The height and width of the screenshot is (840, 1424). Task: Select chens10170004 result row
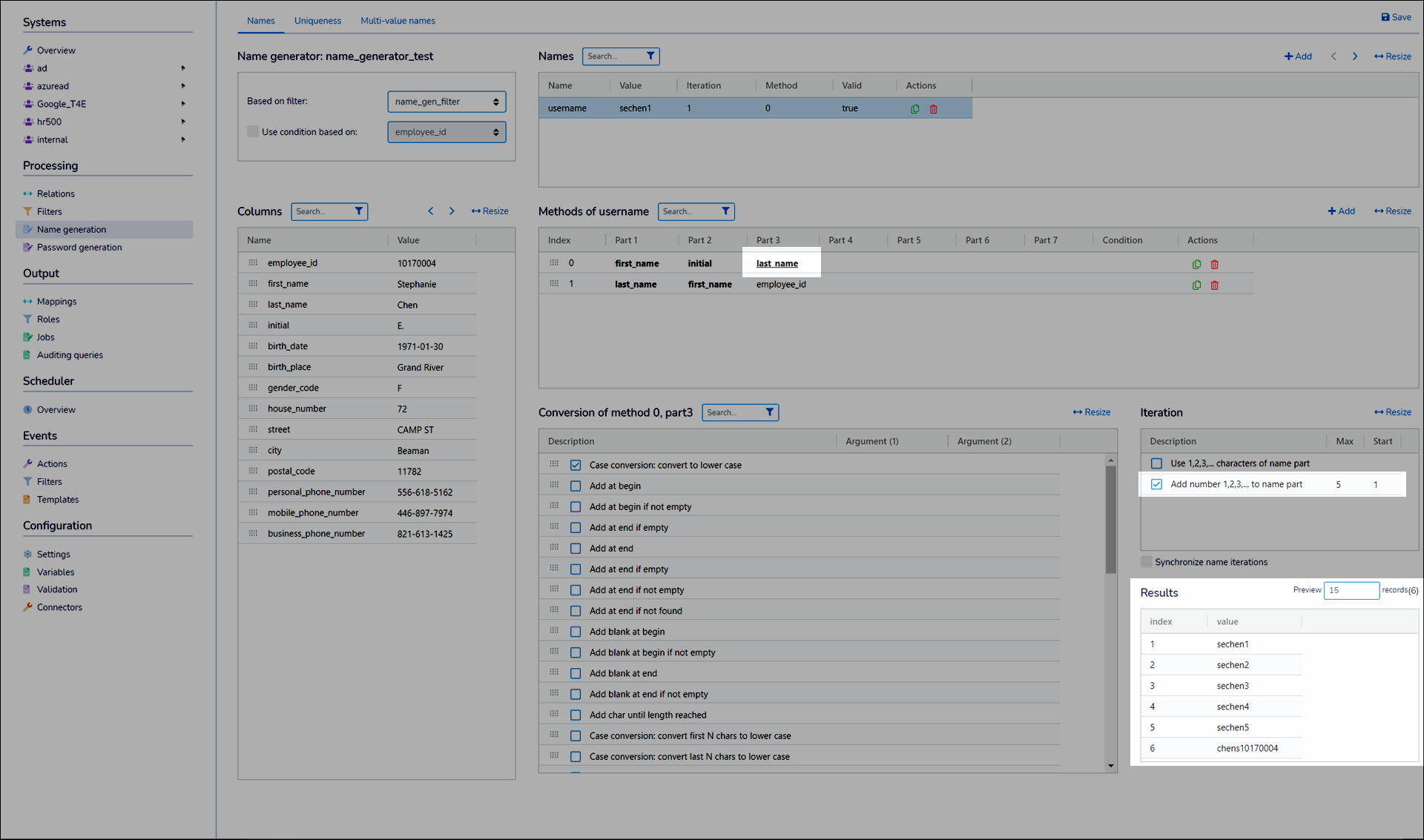pos(1221,749)
